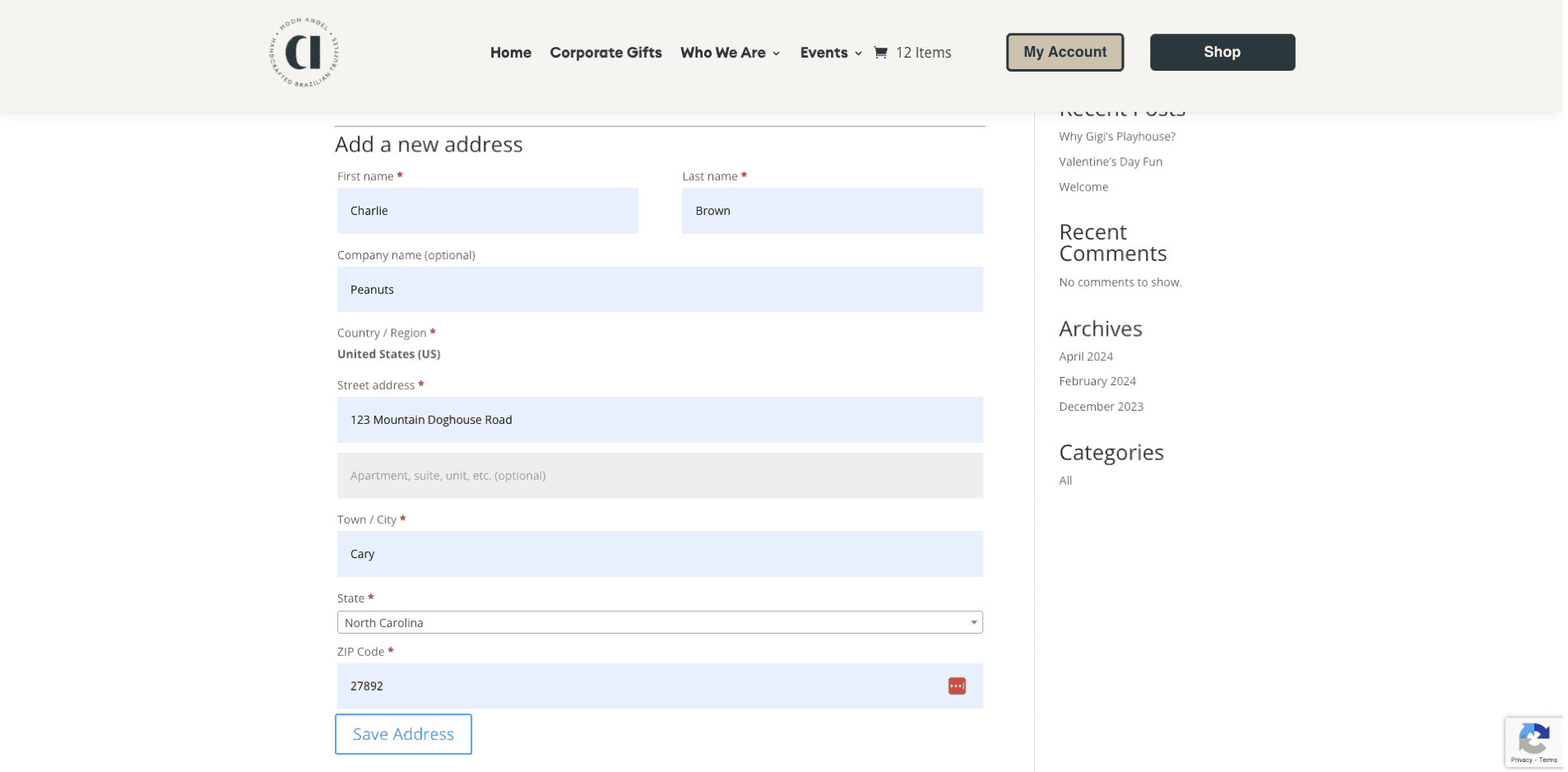
Task: Click the Company name field containing Peanuts
Action: (x=660, y=289)
